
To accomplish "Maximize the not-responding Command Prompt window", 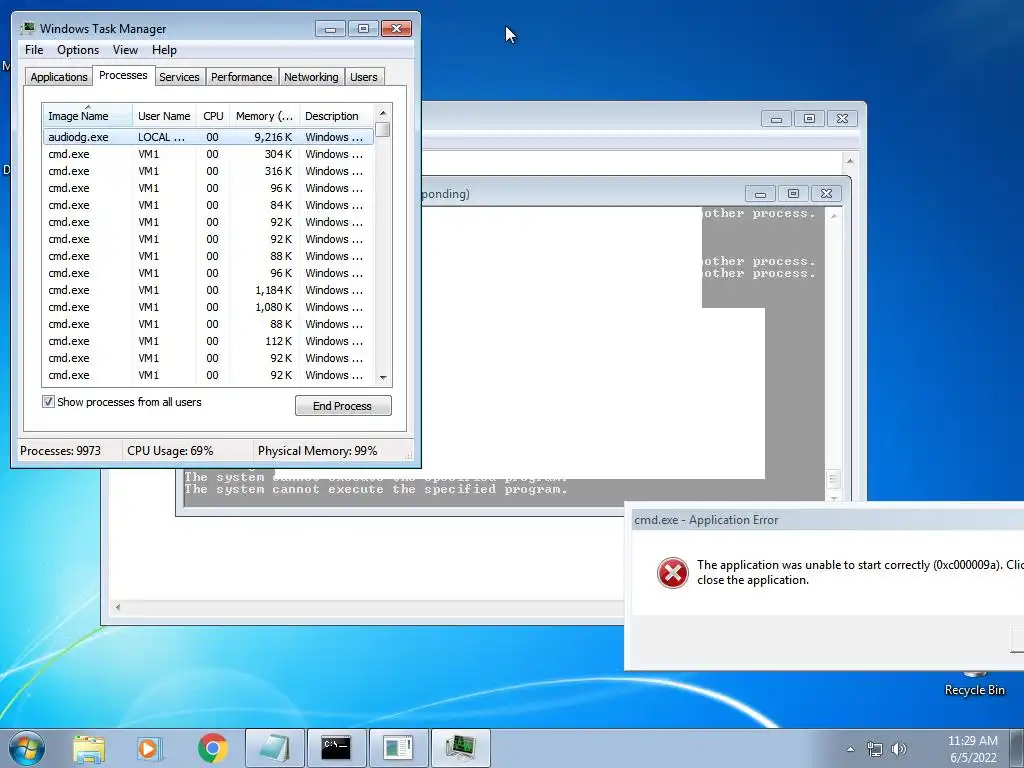I will pos(793,193).
